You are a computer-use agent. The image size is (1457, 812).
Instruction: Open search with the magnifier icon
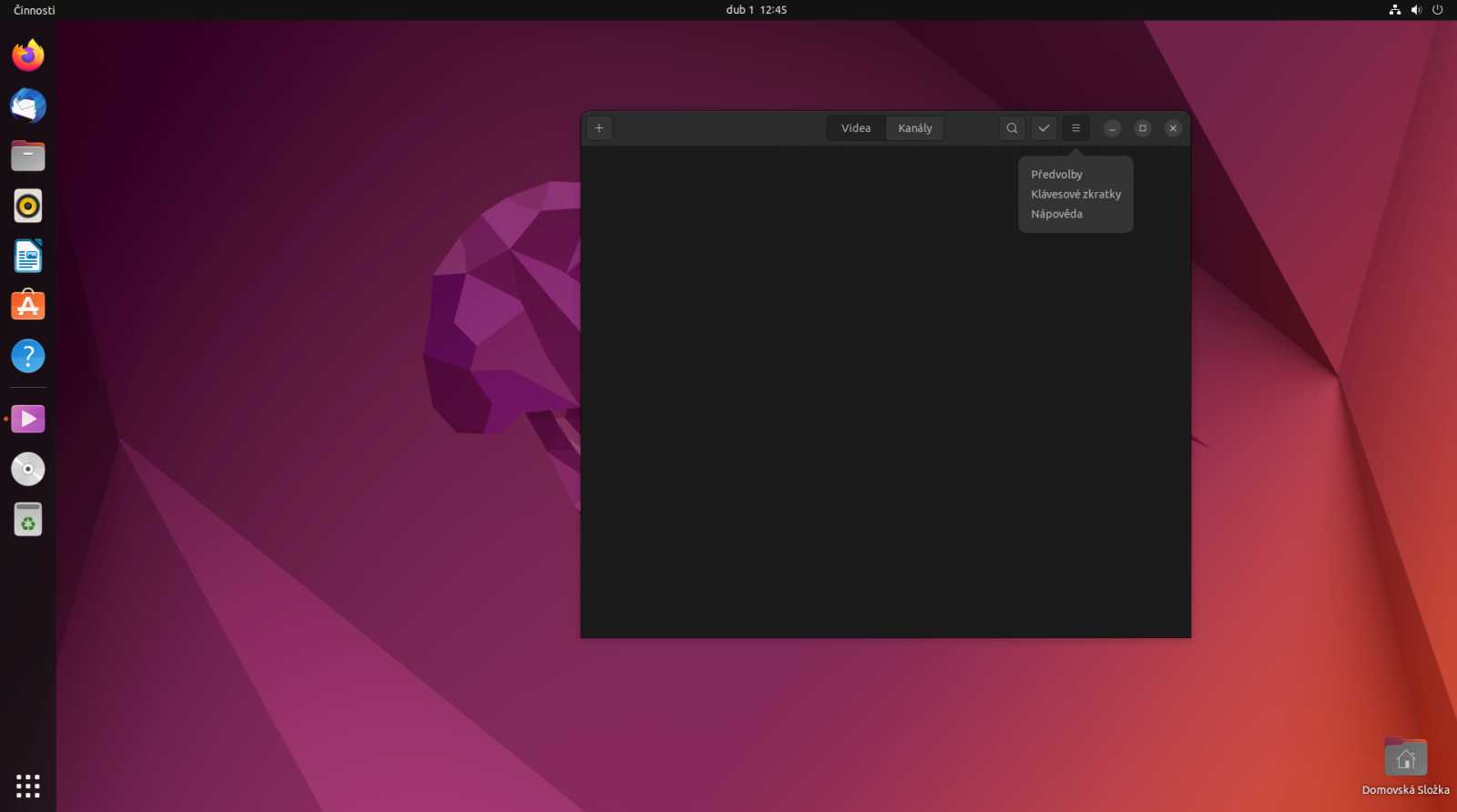coord(1012,128)
